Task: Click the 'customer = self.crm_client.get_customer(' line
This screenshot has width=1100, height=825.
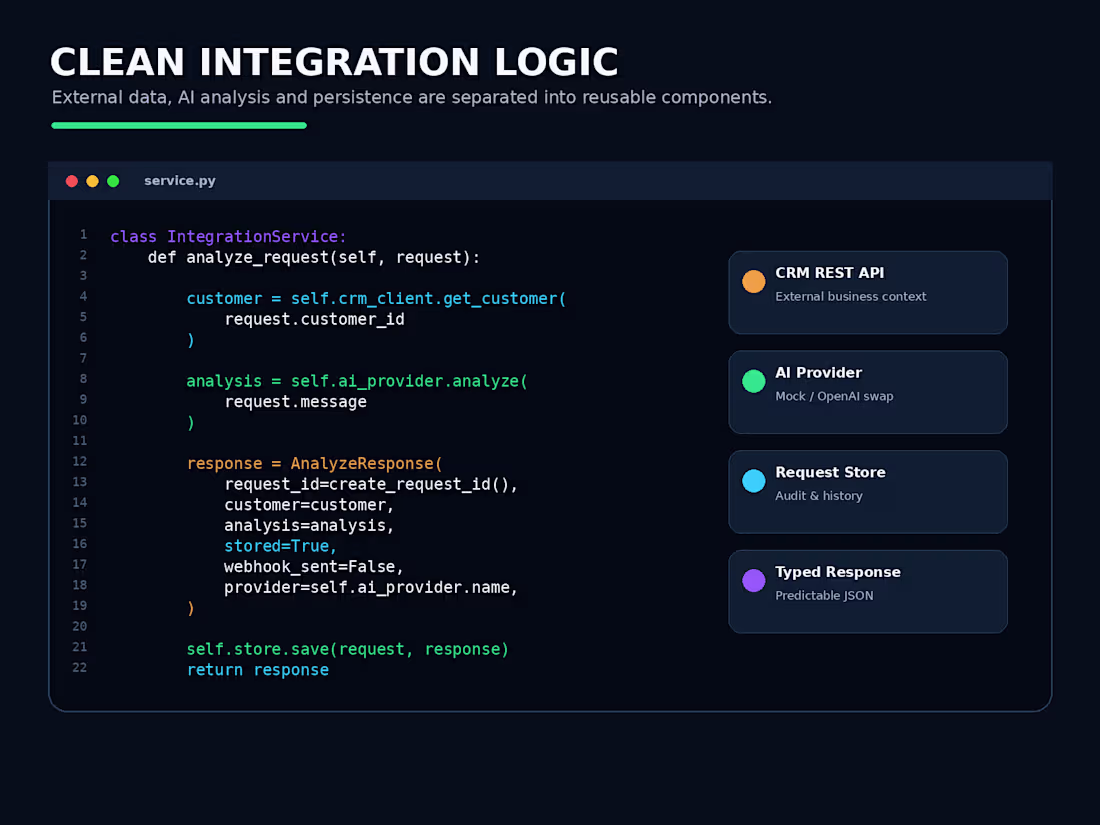Action: [x=376, y=299]
